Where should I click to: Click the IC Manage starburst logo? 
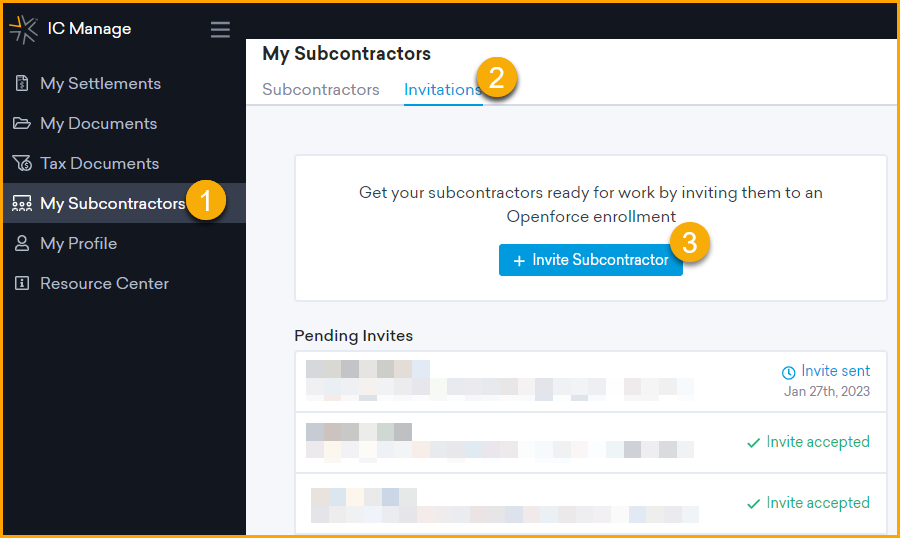point(24,29)
